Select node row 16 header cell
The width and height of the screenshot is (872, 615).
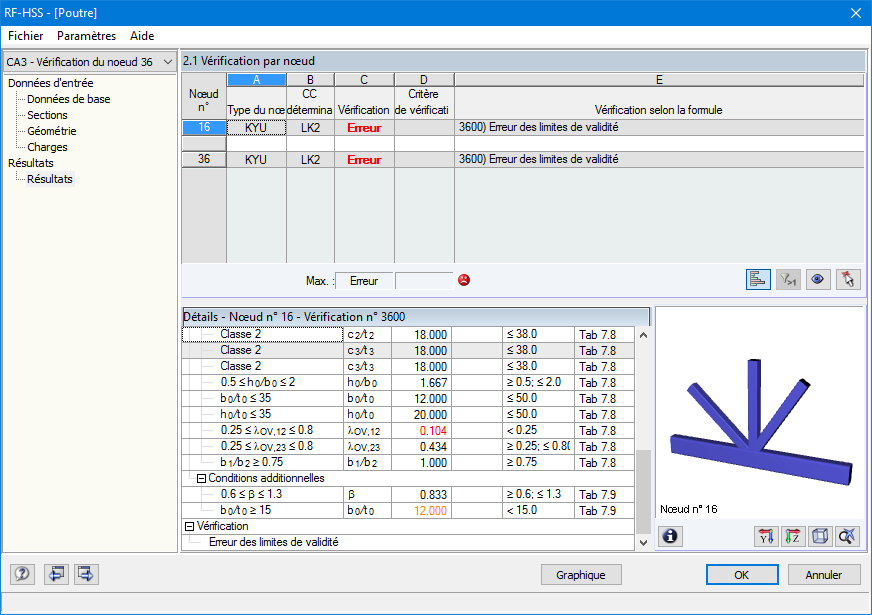[x=204, y=127]
